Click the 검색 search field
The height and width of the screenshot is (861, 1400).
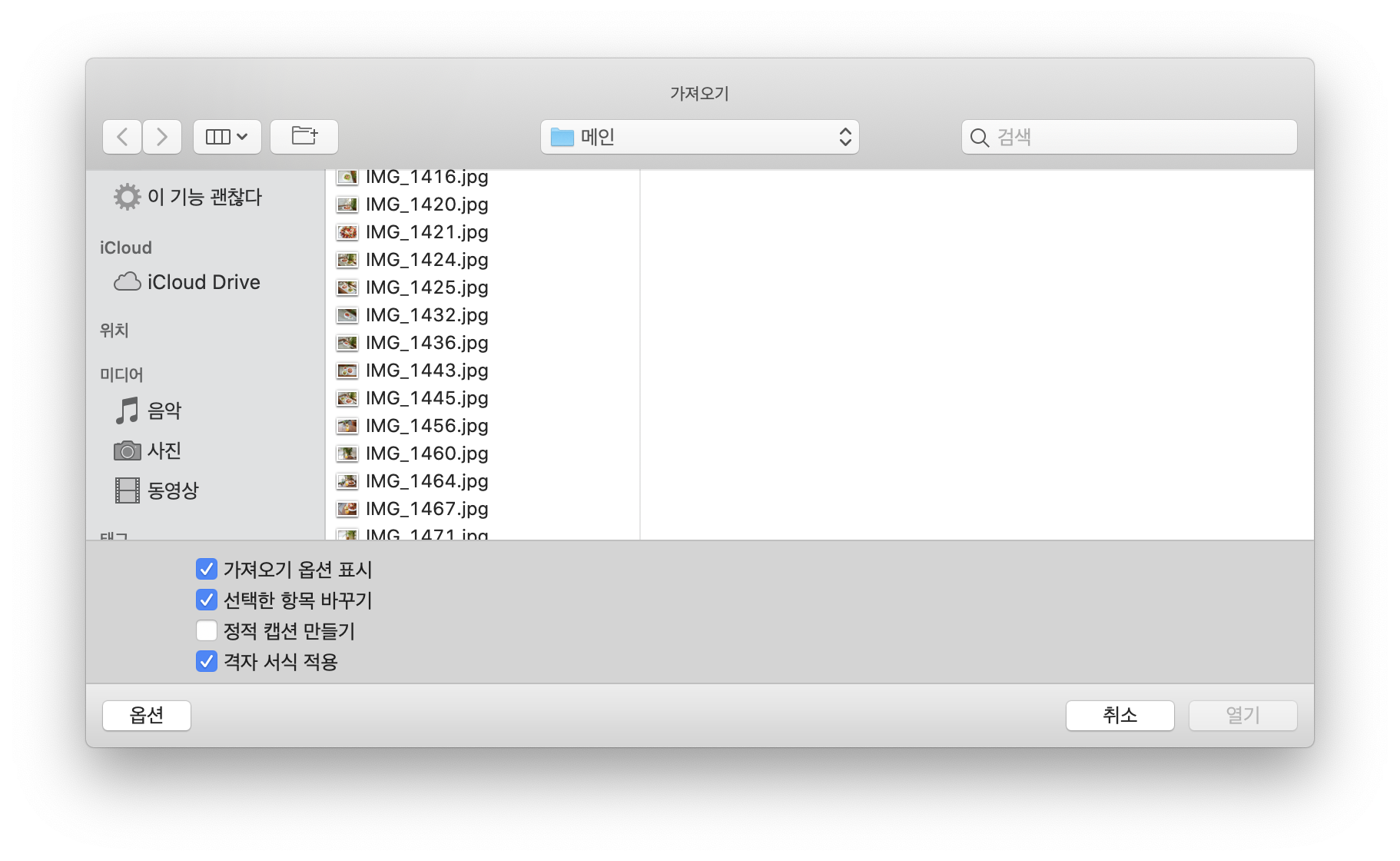1129,137
